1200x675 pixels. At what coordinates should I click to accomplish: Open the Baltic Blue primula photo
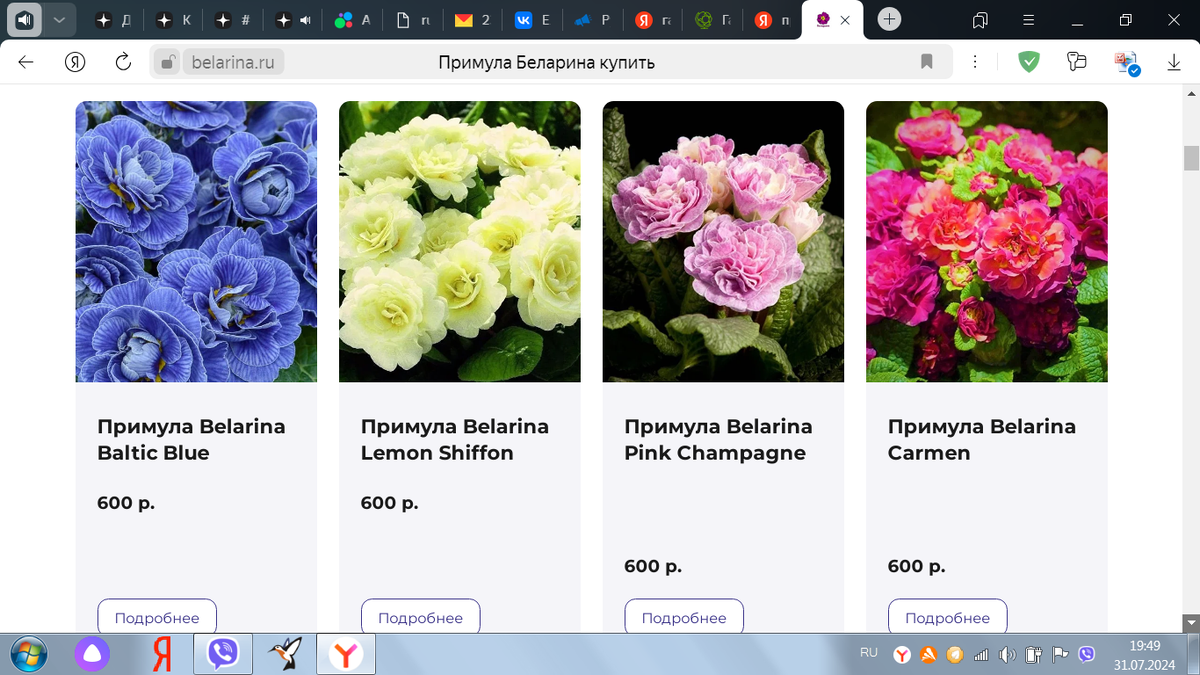tap(196, 241)
